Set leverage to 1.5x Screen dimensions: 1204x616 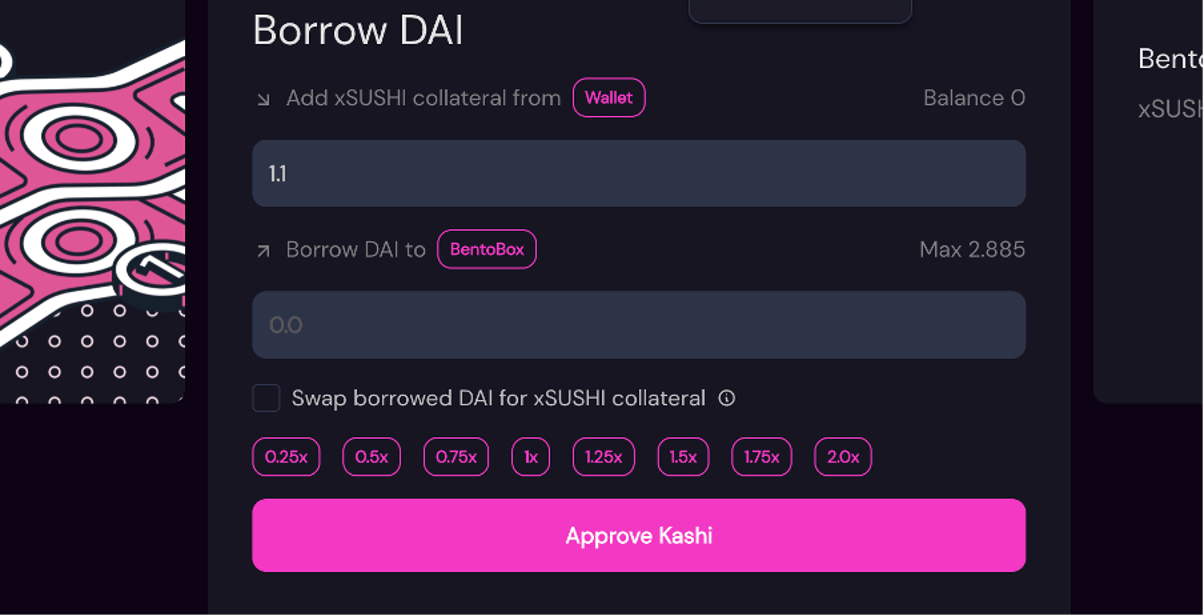tap(683, 457)
